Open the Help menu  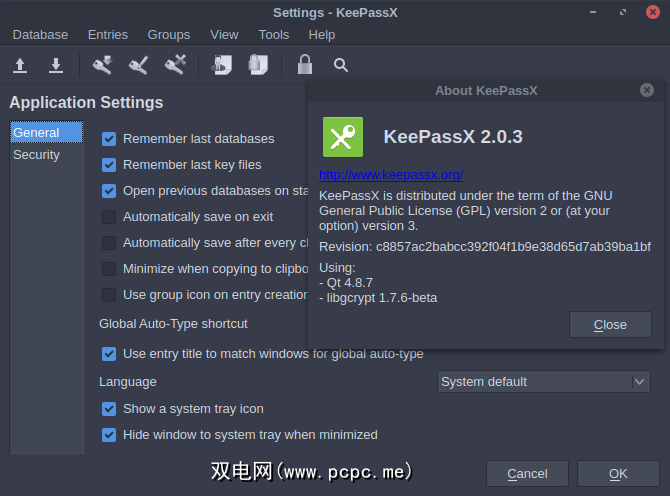pos(322,35)
